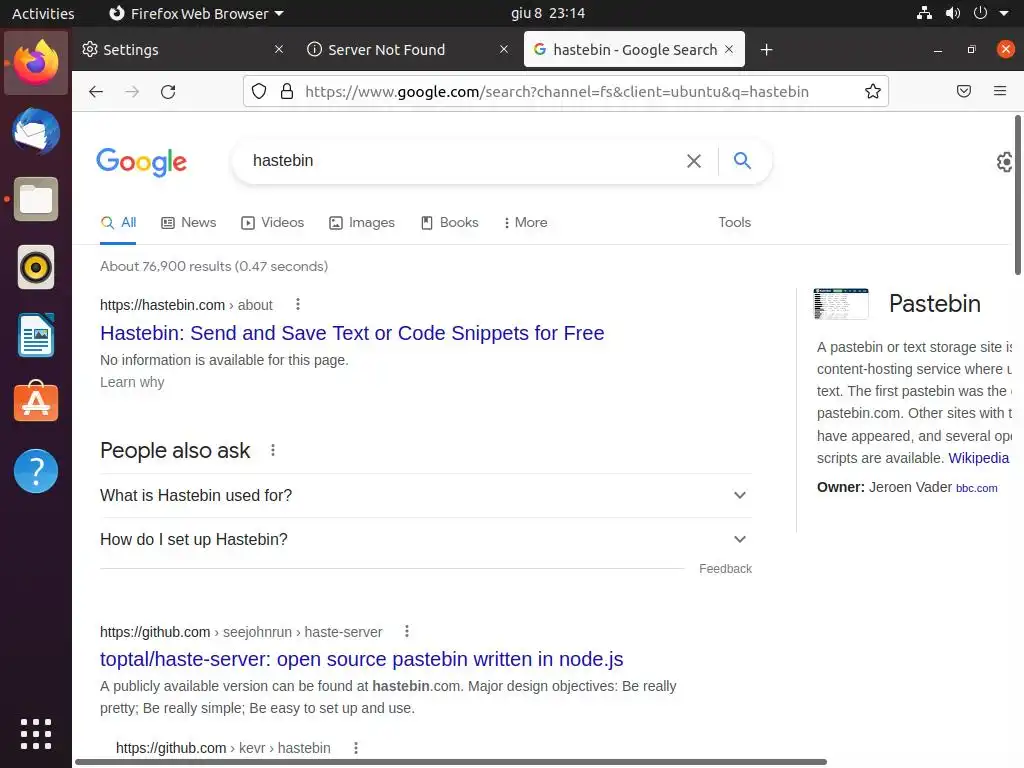Submit search with magnifier button

(742, 161)
